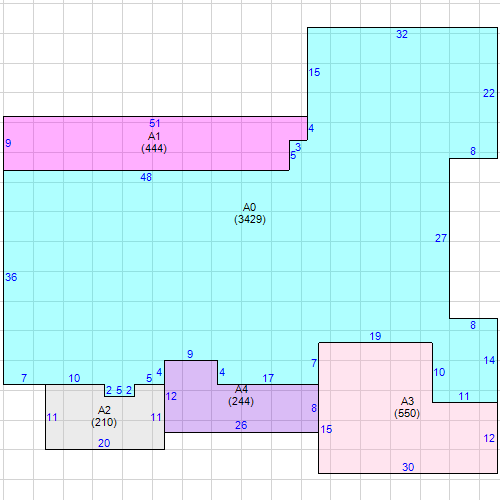Image resolution: width=500 pixels, height=500 pixels.
Task: Select the 14 dimension label
Action: point(489,360)
